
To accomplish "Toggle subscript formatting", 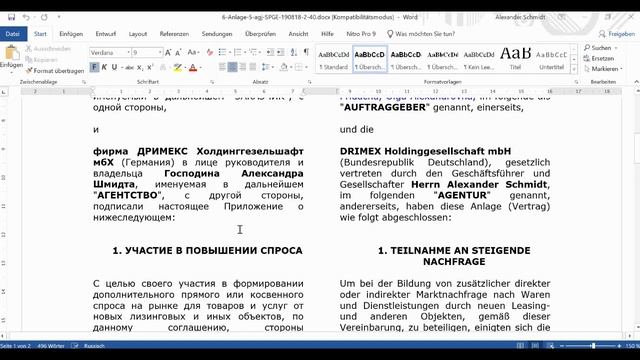I will coord(140,67).
